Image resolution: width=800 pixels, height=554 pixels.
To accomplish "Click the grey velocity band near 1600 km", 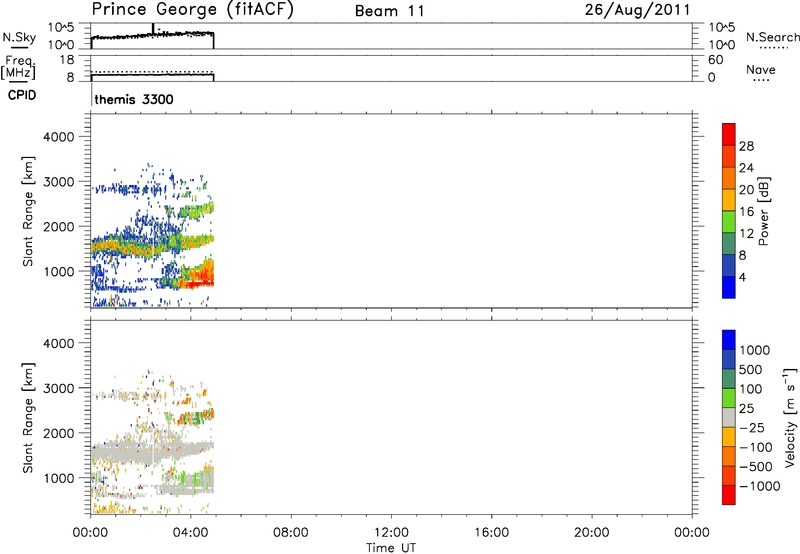I will [x=153, y=451].
